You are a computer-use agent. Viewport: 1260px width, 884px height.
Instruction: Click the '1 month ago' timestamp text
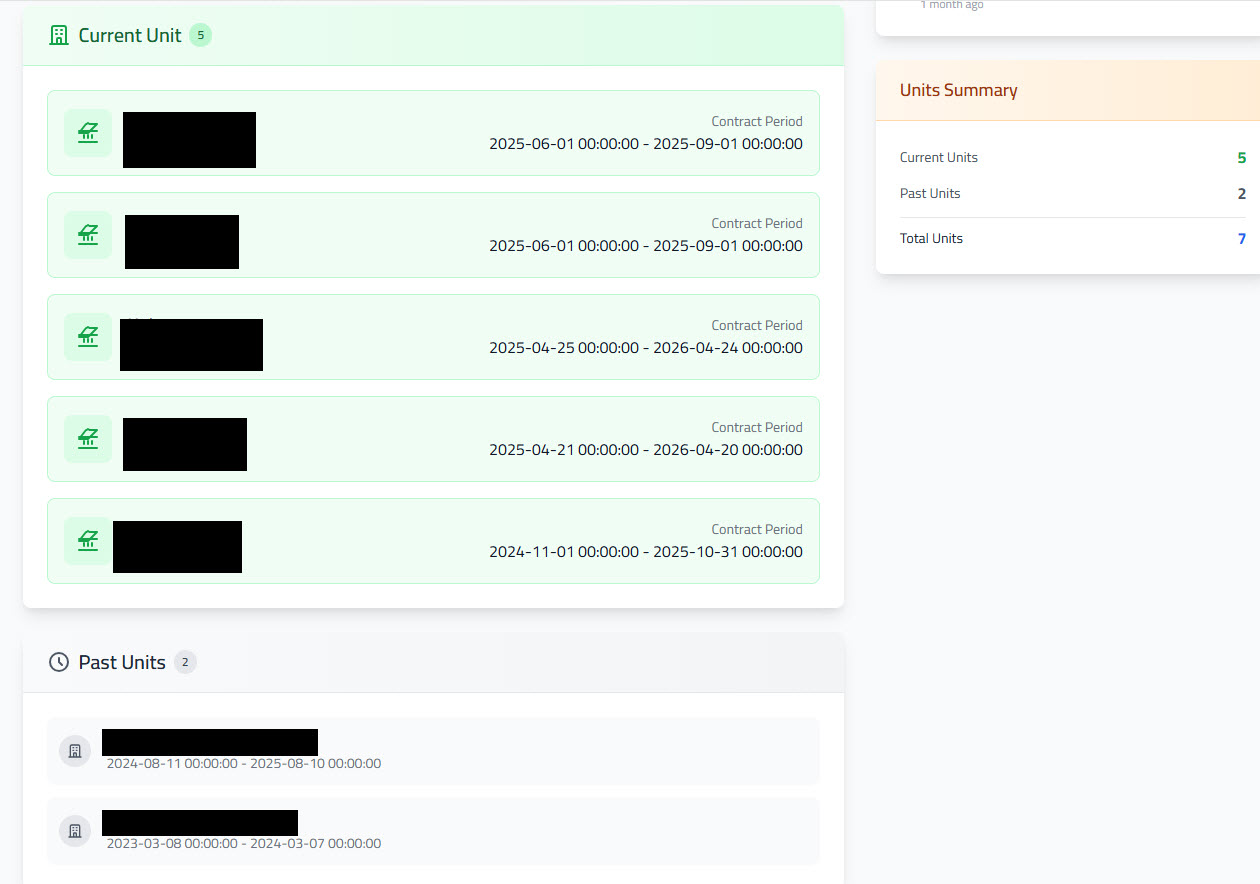pos(952,5)
